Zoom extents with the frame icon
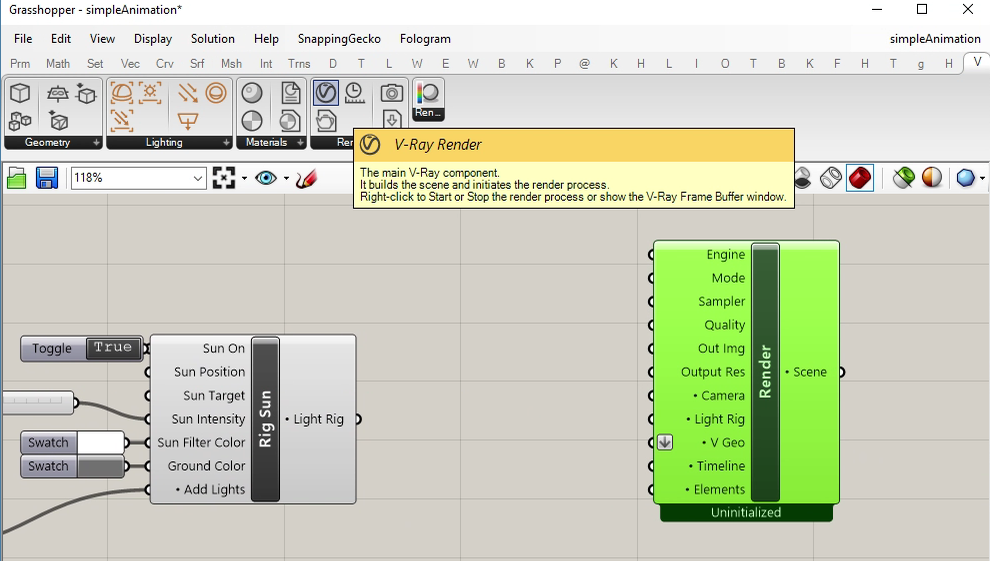Viewport: 990px width, 561px height. pos(224,179)
